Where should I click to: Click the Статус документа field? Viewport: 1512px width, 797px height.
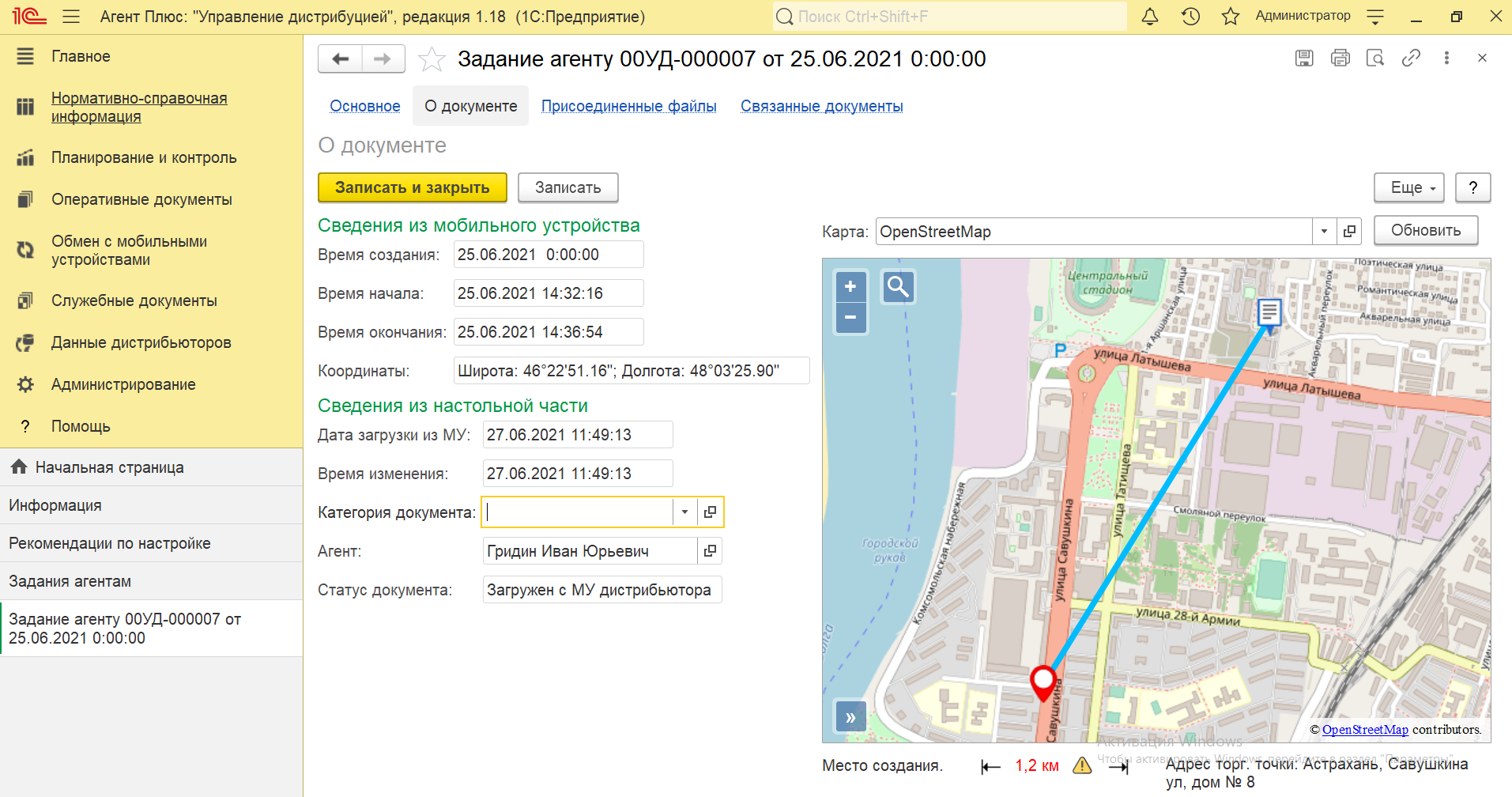pyautogui.click(x=602, y=590)
